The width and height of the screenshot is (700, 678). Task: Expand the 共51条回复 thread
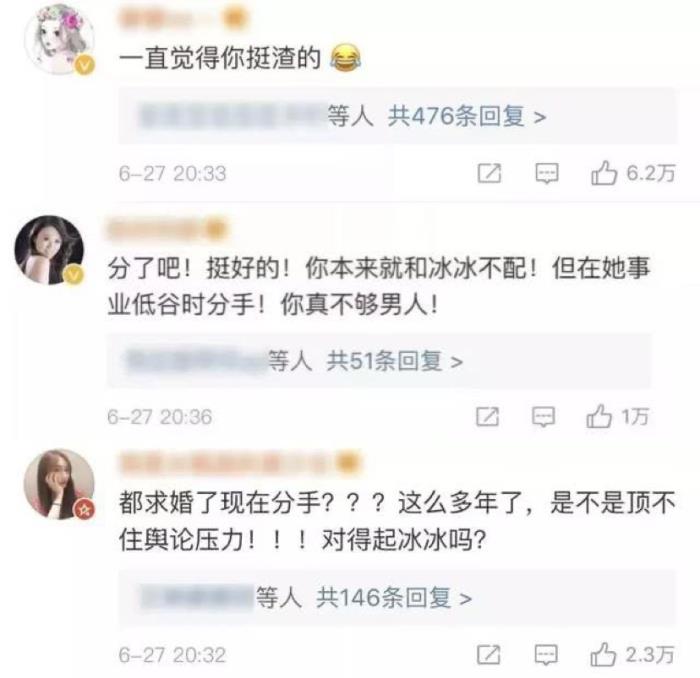coord(395,361)
